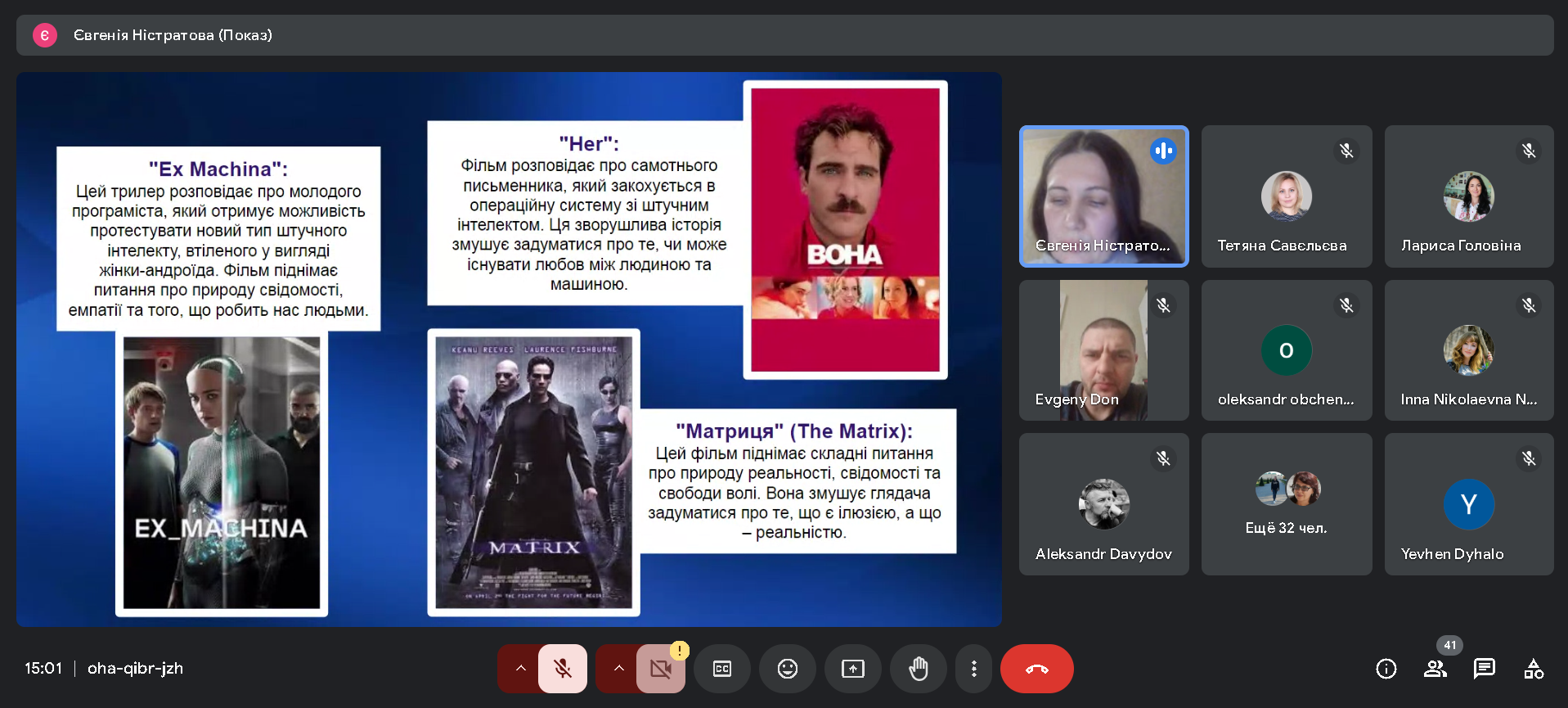Select Inna Nikolaevna's participant tile

coord(1469,350)
